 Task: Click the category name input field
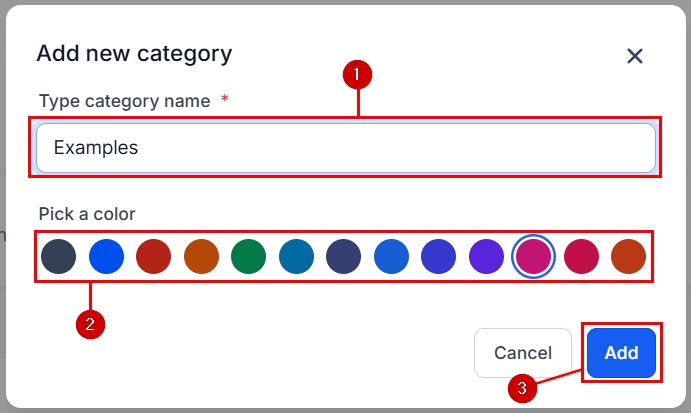pyautogui.click(x=345, y=148)
